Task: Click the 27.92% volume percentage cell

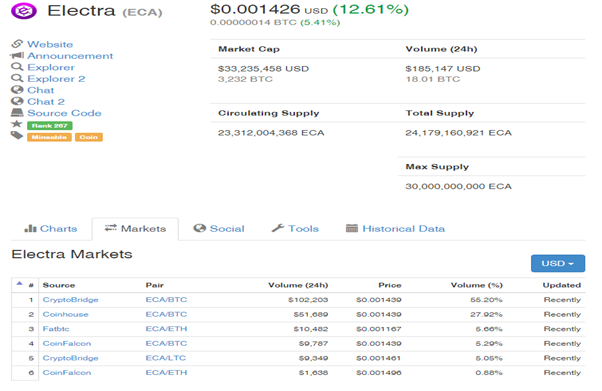Action: [x=486, y=314]
